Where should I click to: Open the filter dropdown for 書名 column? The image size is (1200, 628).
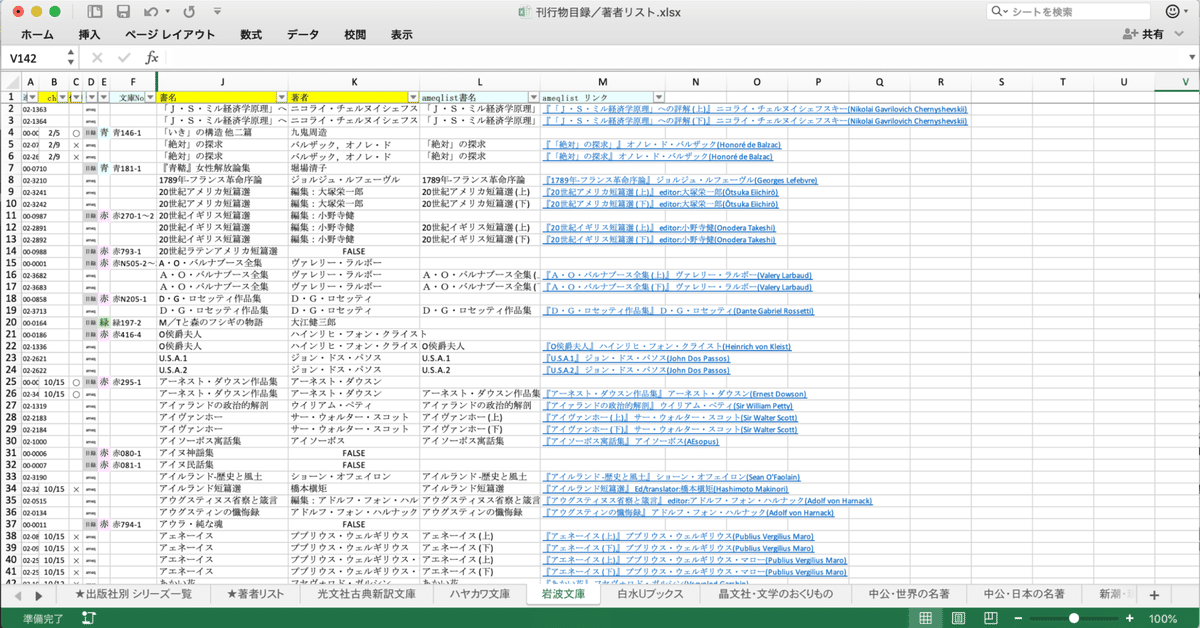point(280,98)
